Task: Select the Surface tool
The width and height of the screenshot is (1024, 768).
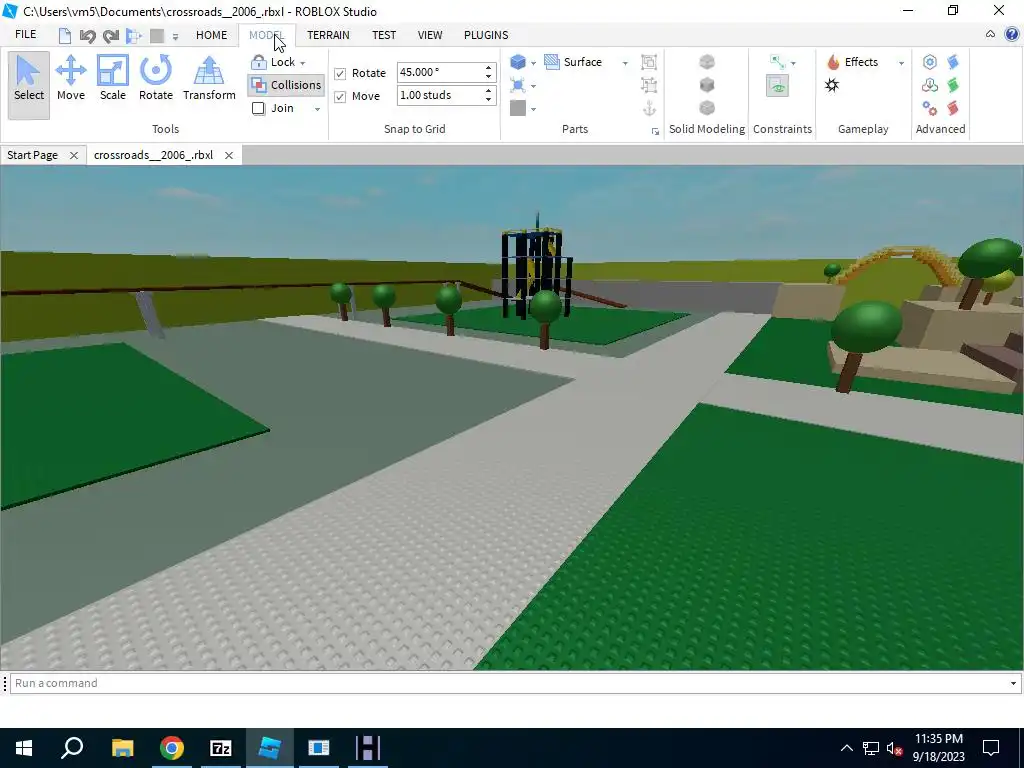Action: [x=573, y=62]
